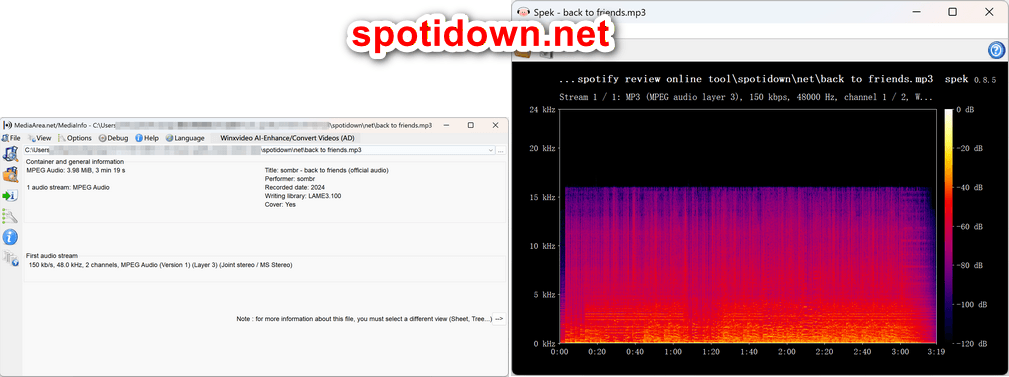Maximize the MediaInfo window
1009x377 pixels.
pyautogui.click(x=470, y=125)
